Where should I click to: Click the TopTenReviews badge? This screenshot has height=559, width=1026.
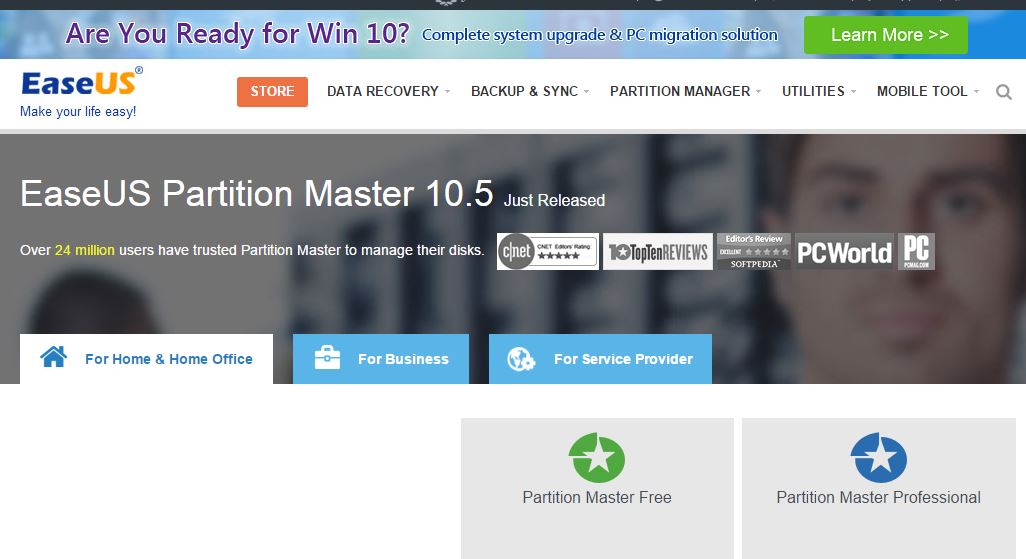point(658,251)
